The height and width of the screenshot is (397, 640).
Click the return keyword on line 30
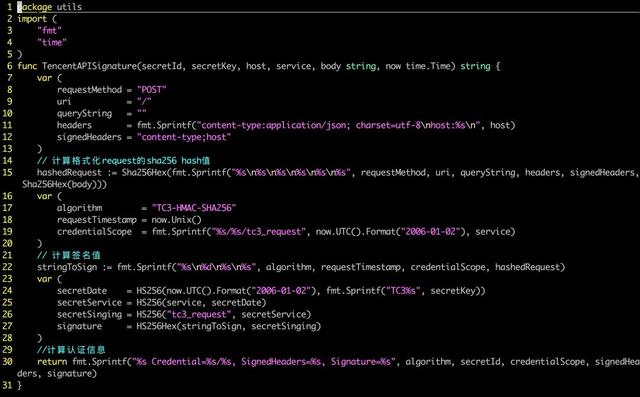coord(52,362)
